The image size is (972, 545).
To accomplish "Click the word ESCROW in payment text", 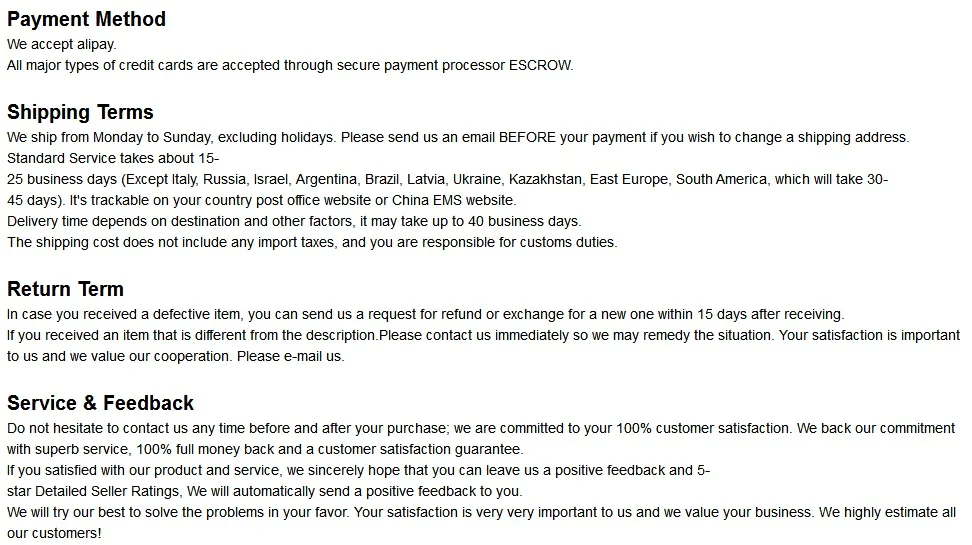I will pyautogui.click(x=541, y=66).
